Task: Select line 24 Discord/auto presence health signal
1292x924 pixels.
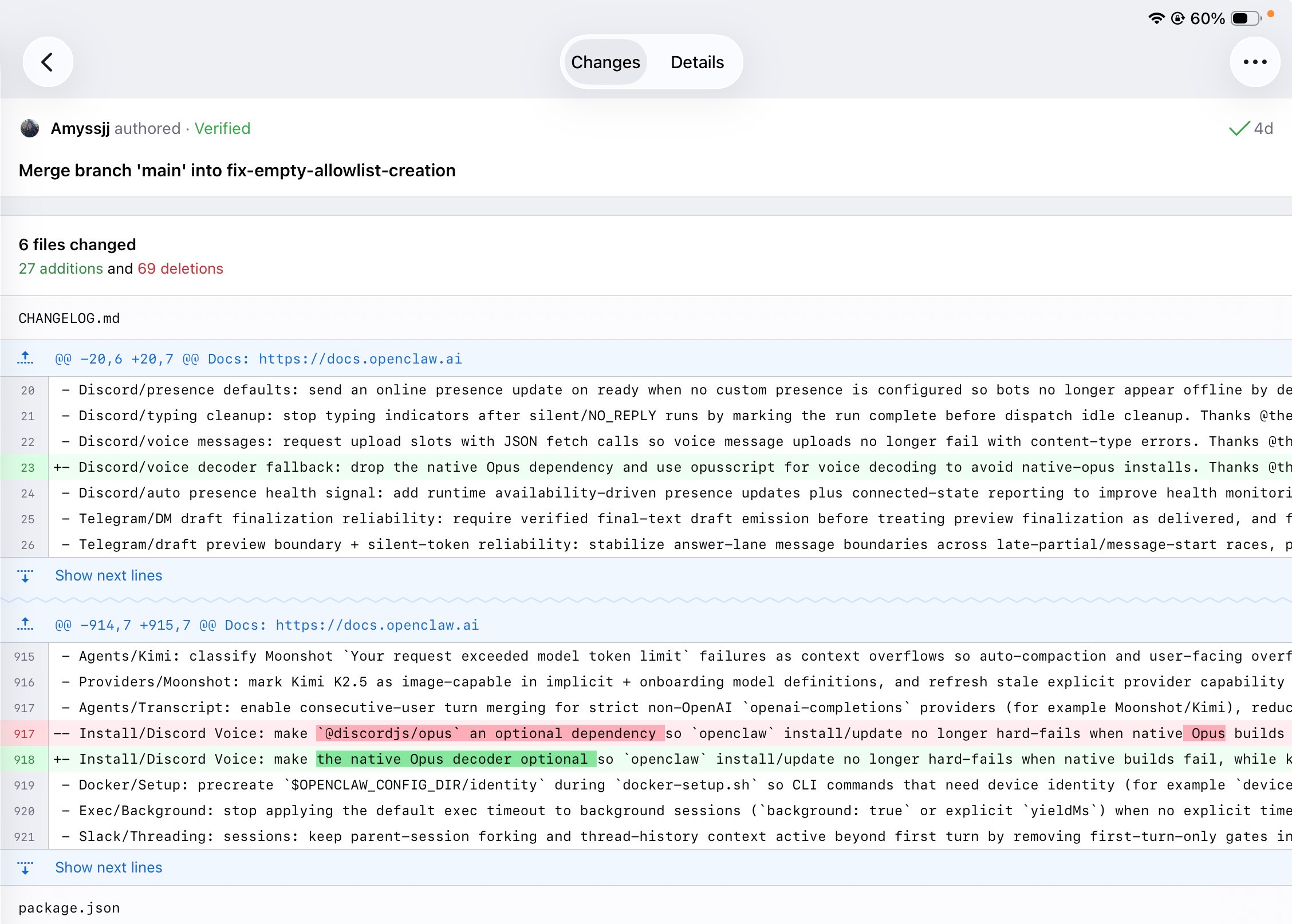Action: click(646, 493)
